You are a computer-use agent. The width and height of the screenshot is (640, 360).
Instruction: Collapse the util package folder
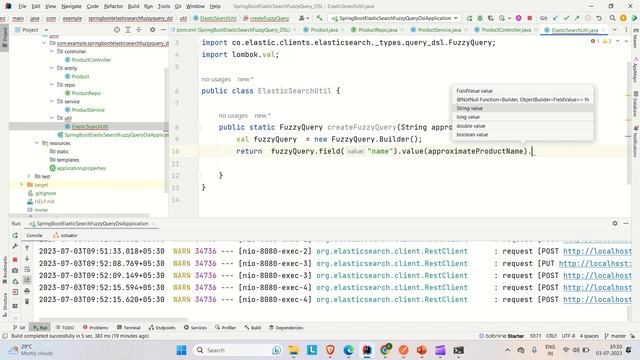52,118
